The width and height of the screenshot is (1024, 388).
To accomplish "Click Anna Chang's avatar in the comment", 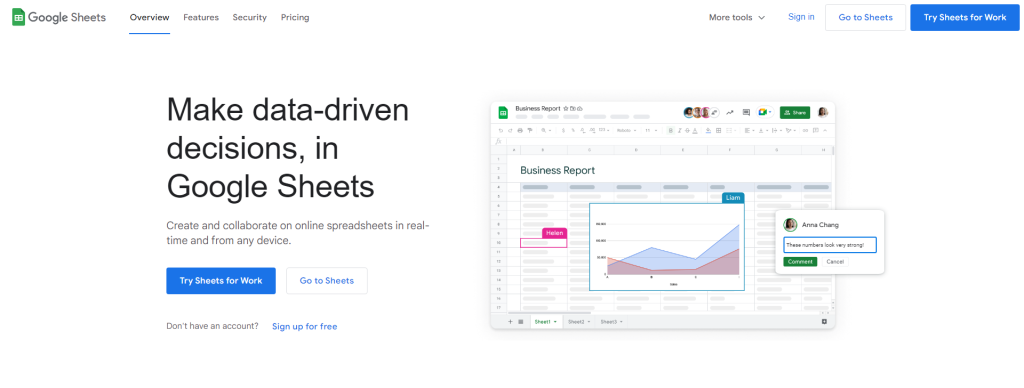I will click(x=790, y=224).
